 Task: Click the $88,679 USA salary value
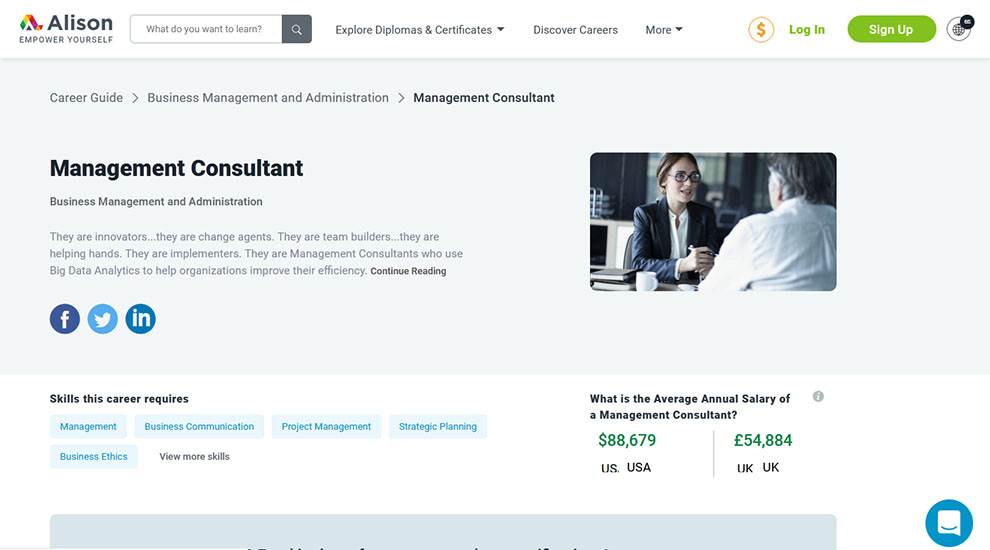627,440
